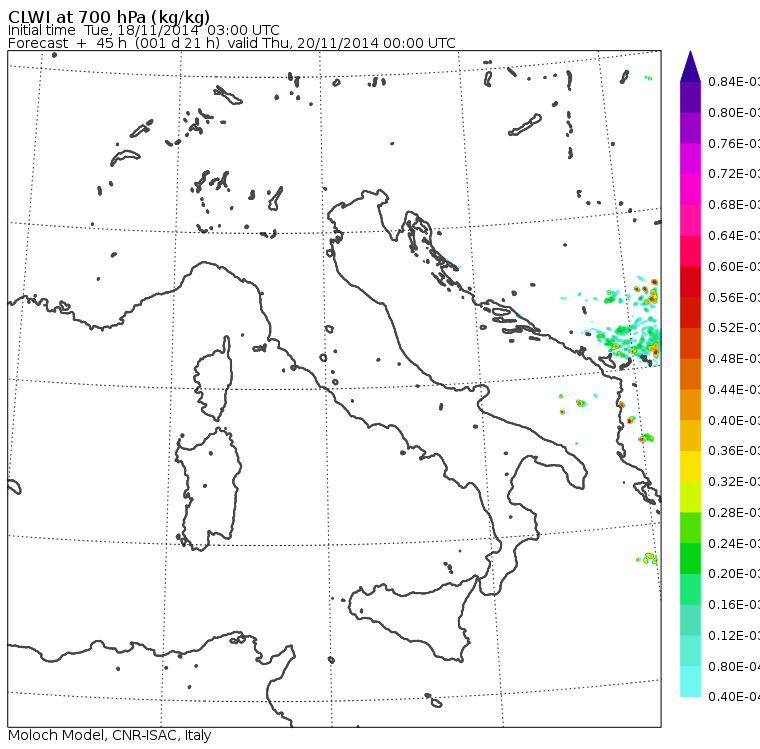This screenshot has width=760, height=749.
Task: Click the 0.28E-03 legend label
Action: click(x=734, y=512)
